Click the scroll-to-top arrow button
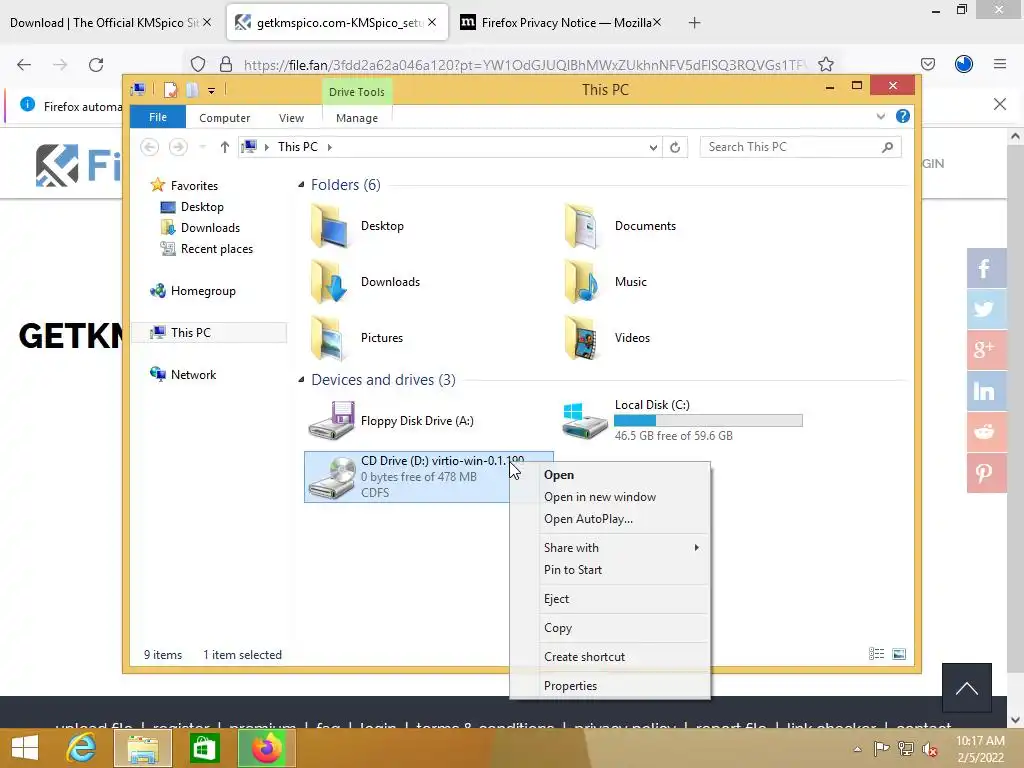Screen dimensions: 1024x768 coord(967,688)
